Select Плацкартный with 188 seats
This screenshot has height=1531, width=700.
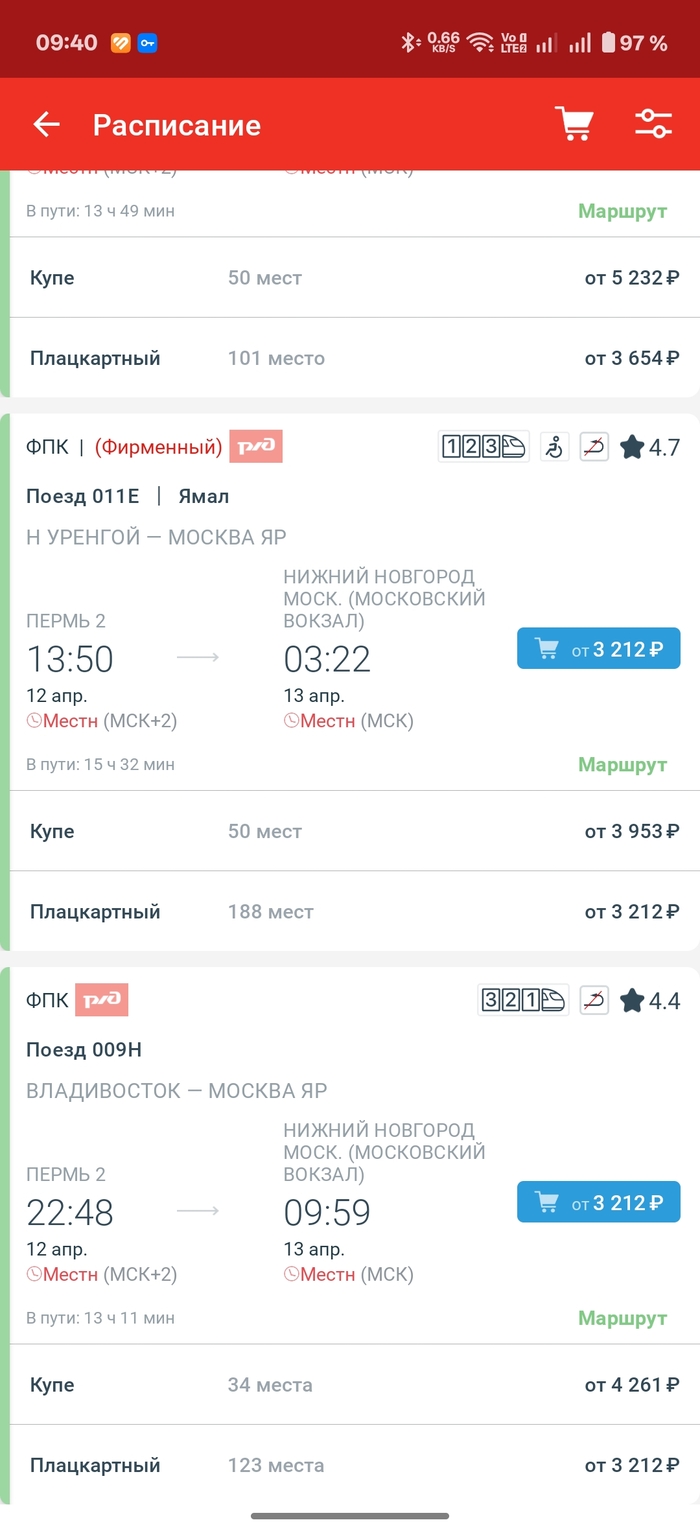click(350, 912)
